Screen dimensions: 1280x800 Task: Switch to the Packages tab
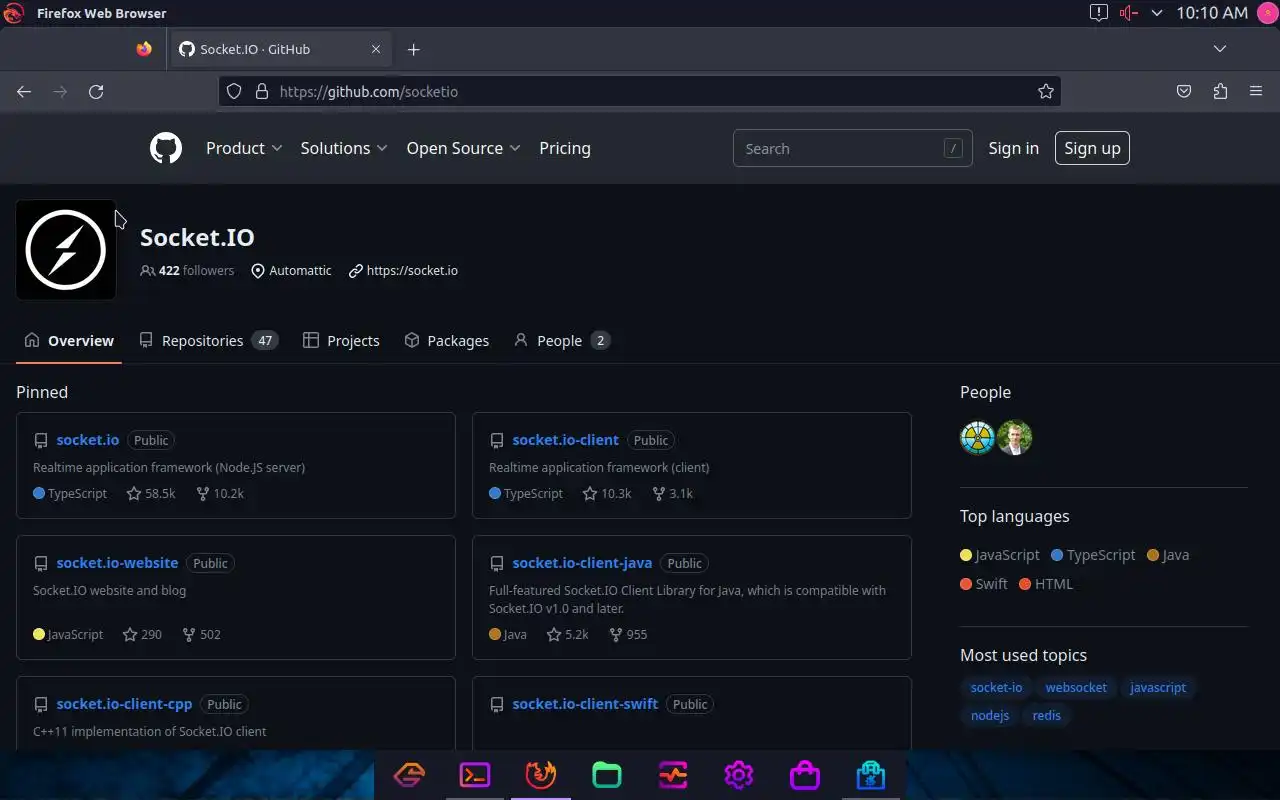(x=446, y=340)
